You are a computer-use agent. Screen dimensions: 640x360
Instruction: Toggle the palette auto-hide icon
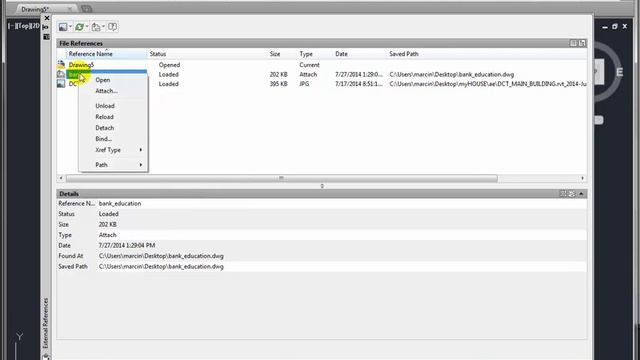click(x=46, y=27)
